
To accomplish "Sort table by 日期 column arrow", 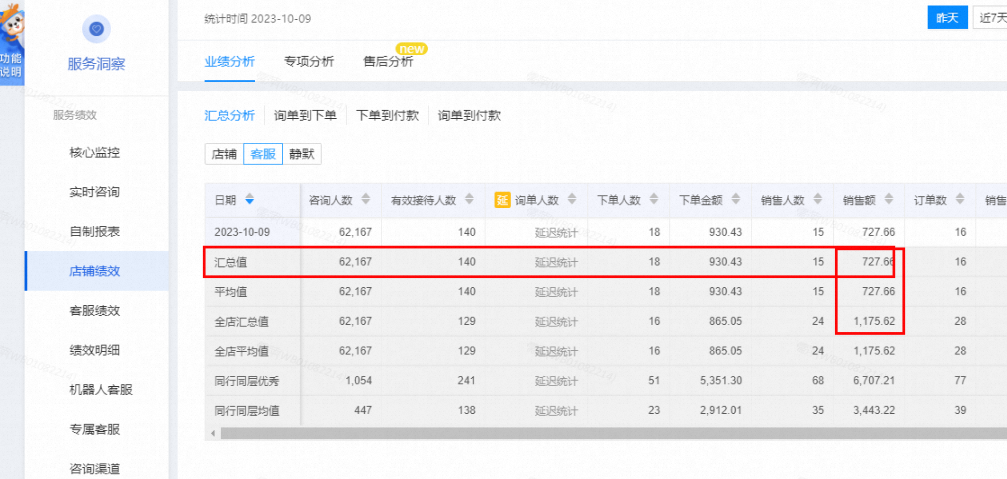I will tap(250, 200).
